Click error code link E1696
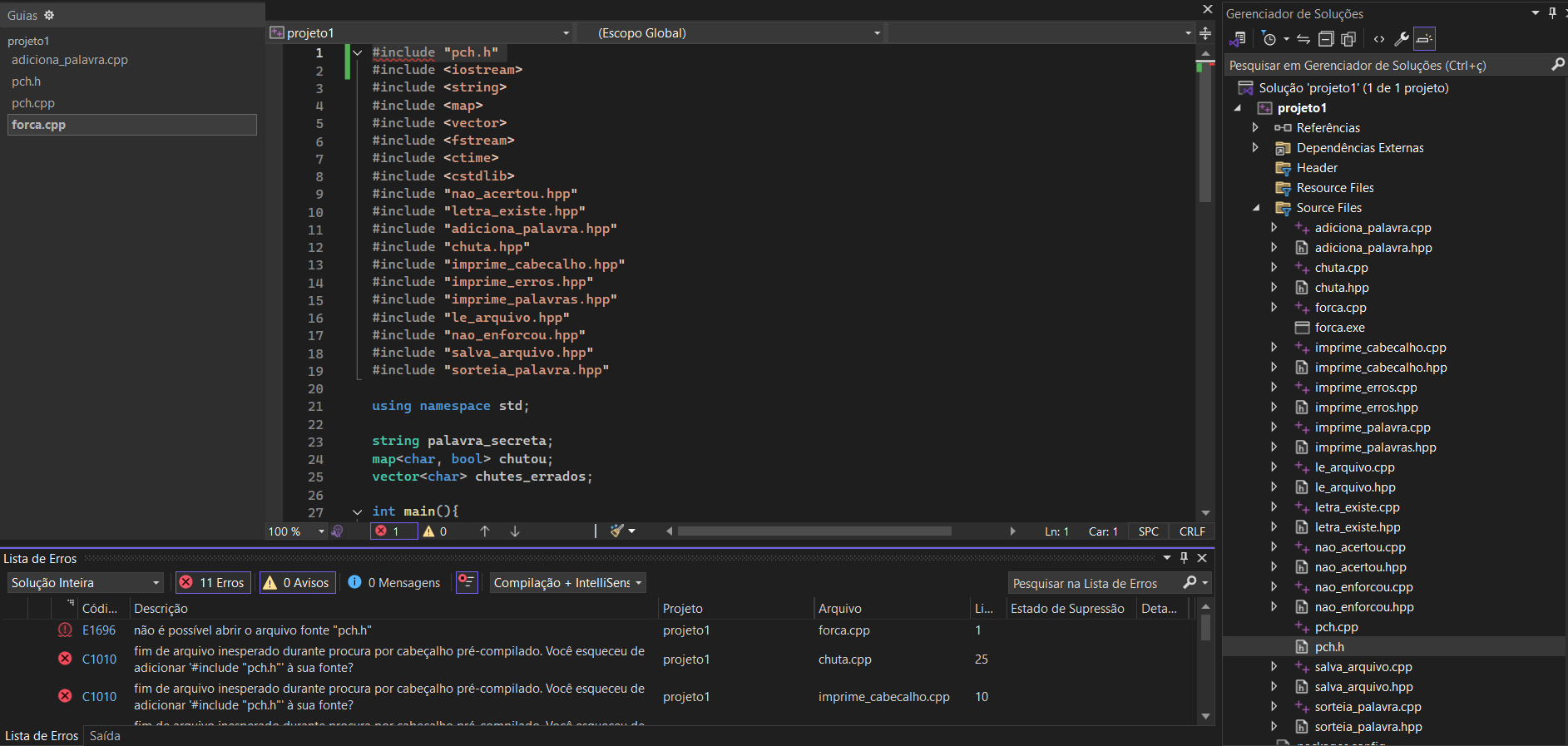Image resolution: width=1568 pixels, height=746 pixels. click(99, 630)
